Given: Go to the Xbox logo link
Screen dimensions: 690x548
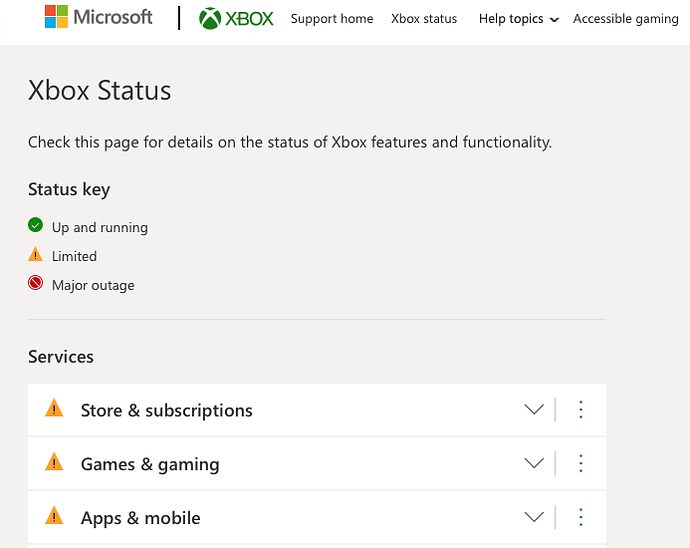Looking at the screenshot, I should coord(236,18).
